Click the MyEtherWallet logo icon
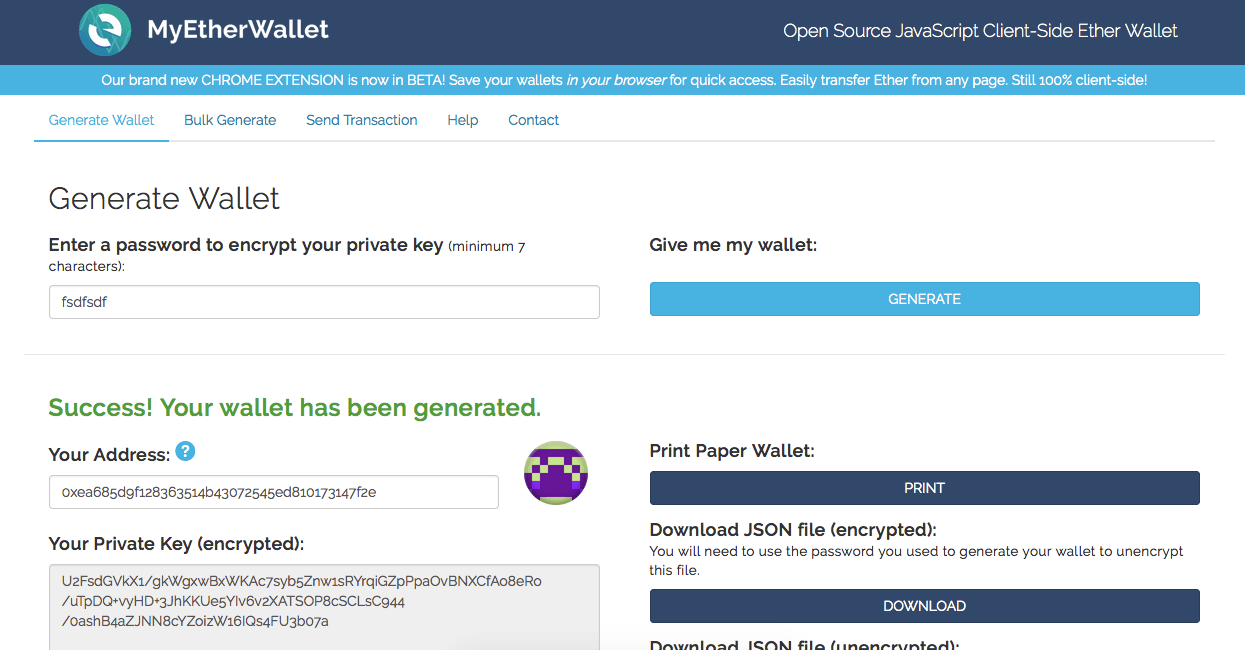 pos(103,30)
